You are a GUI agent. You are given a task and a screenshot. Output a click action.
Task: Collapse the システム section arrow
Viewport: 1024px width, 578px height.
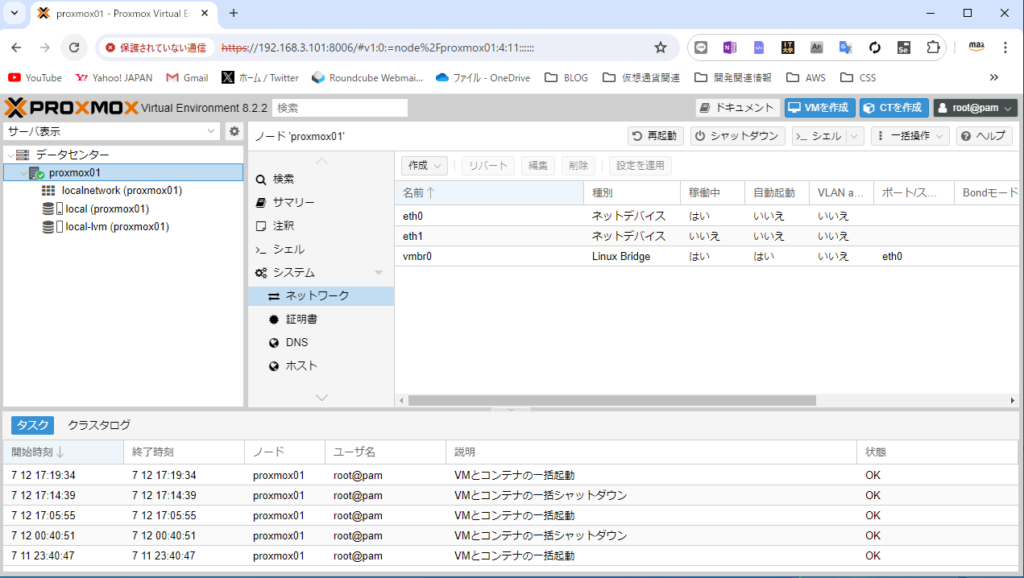(378, 273)
